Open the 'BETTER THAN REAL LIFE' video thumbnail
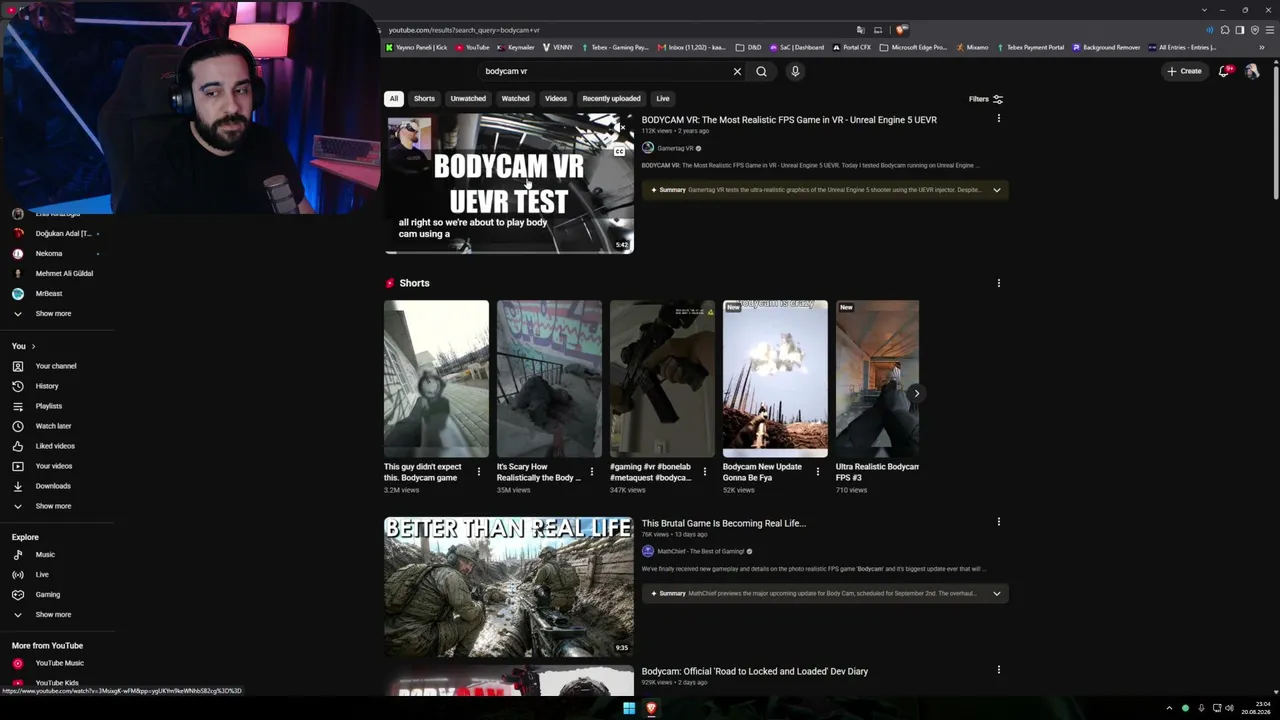The height and width of the screenshot is (720, 1280). [509, 587]
